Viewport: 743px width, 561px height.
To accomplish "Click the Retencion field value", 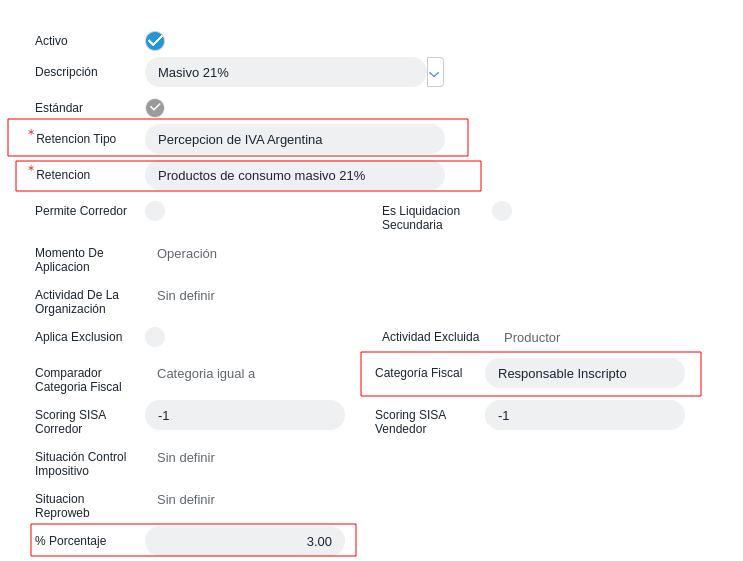I will (295, 175).
